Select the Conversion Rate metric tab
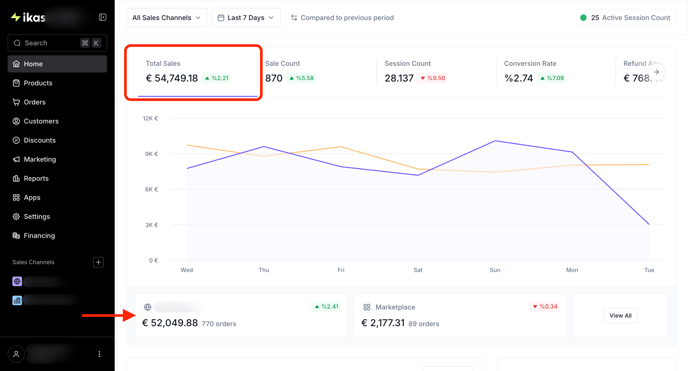 (555, 72)
